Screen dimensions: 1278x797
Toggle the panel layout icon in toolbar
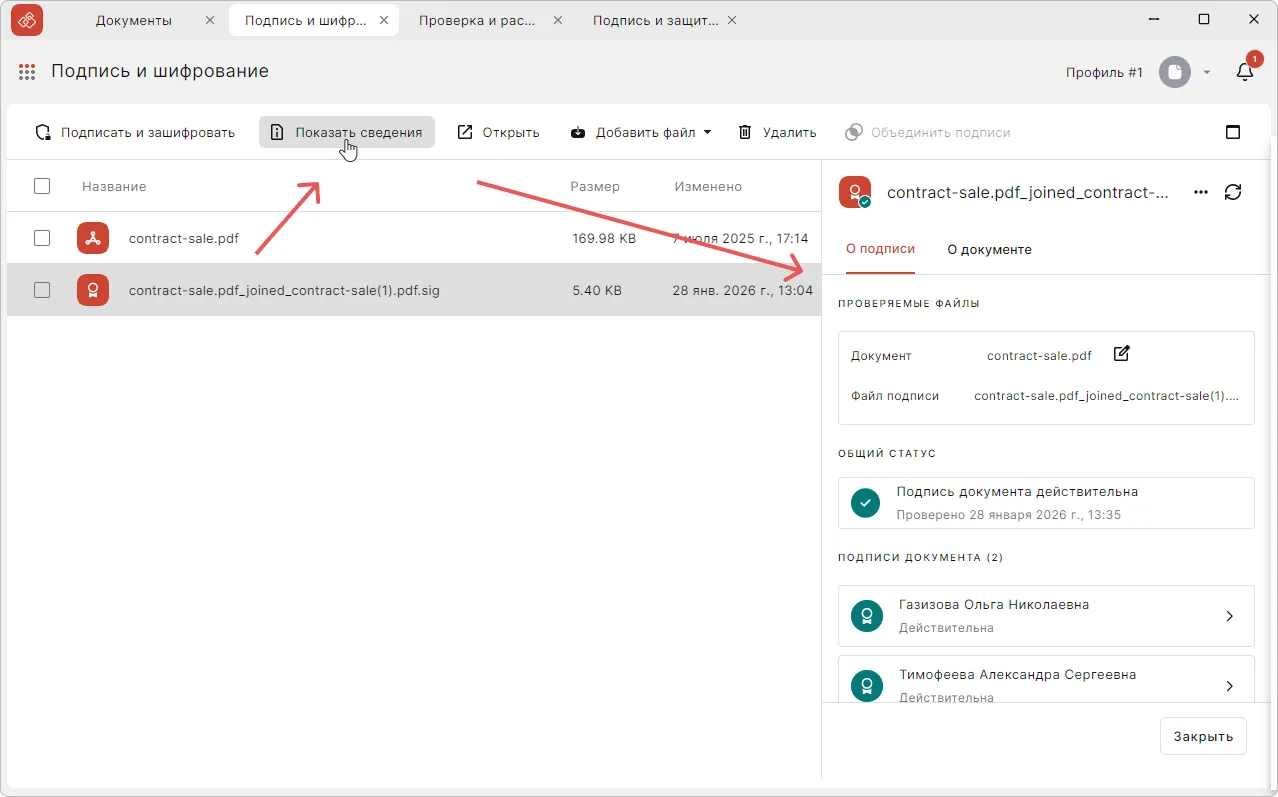click(1233, 132)
